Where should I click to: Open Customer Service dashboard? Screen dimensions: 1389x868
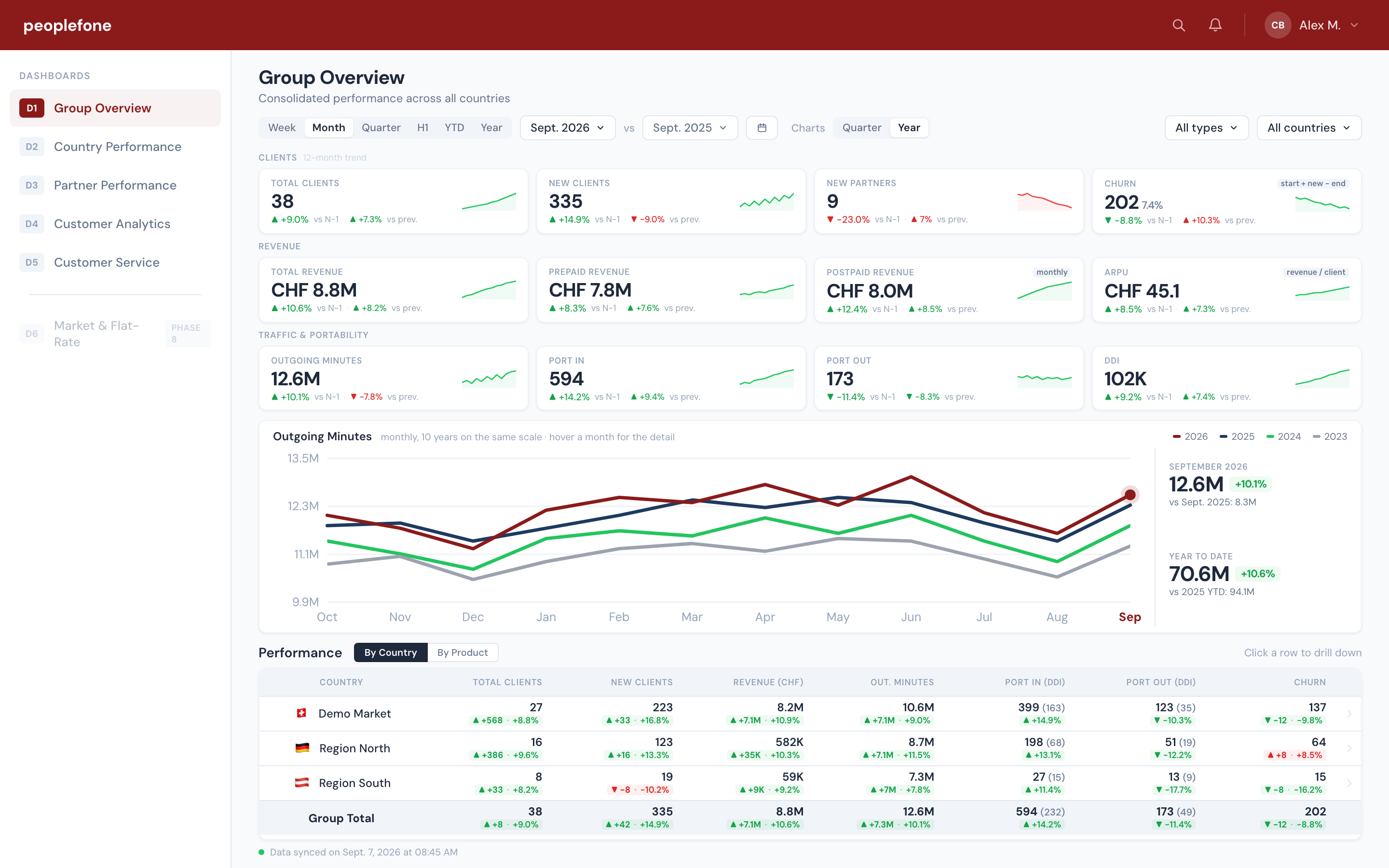coord(115,262)
